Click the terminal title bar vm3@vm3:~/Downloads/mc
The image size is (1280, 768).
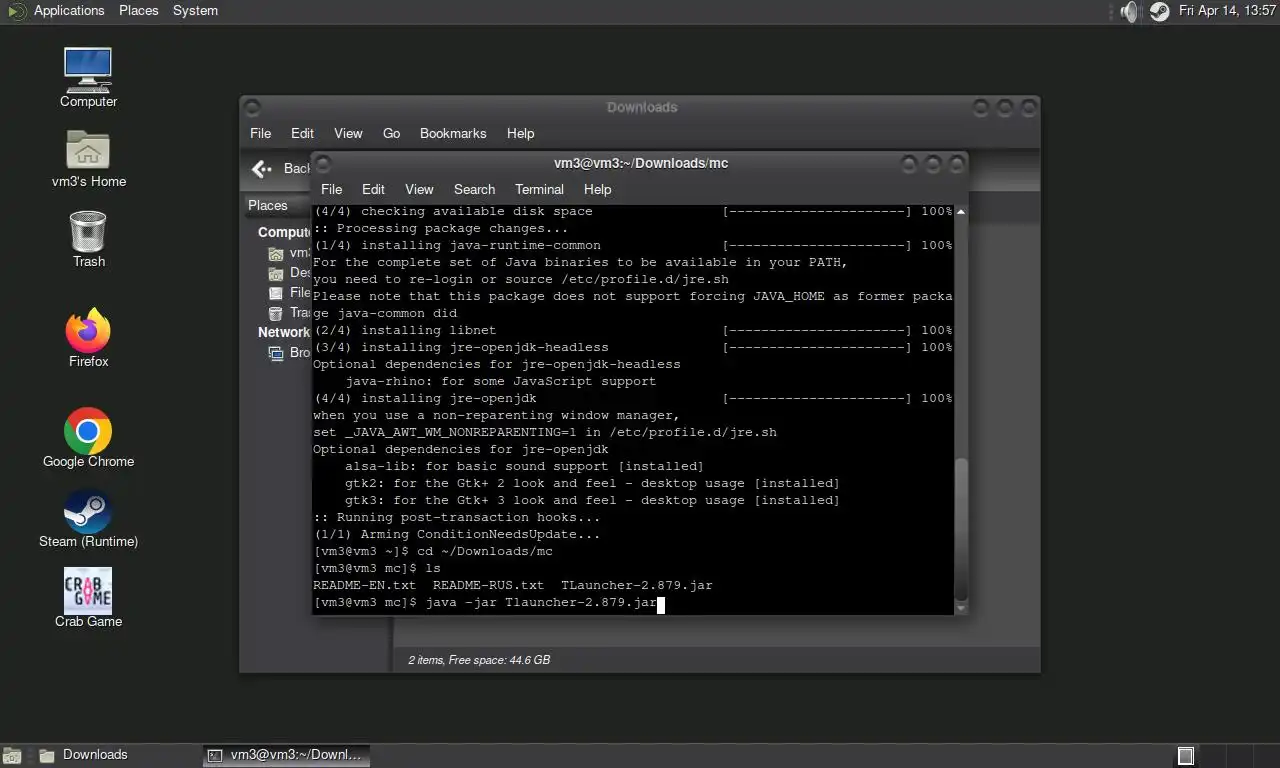pos(641,163)
